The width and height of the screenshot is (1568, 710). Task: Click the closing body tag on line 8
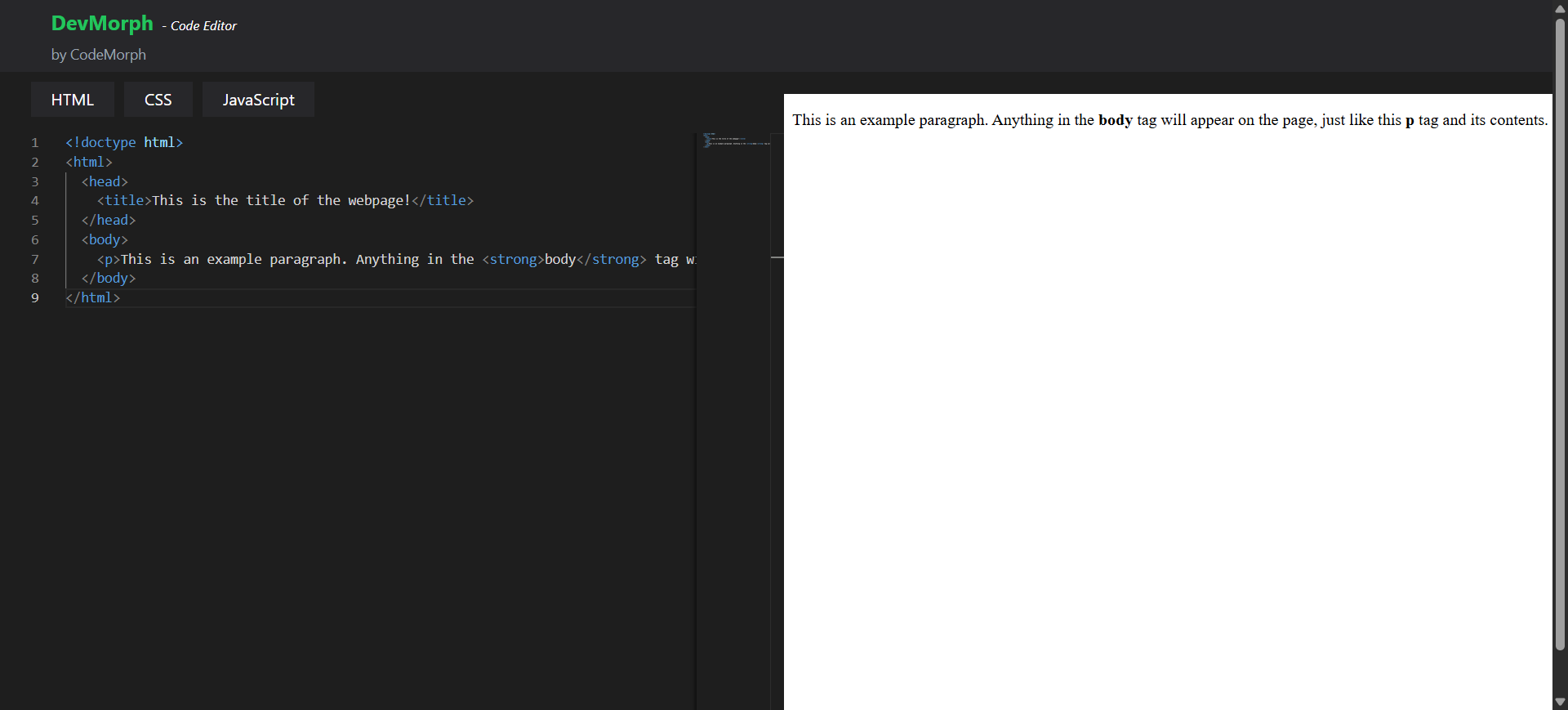(x=109, y=279)
